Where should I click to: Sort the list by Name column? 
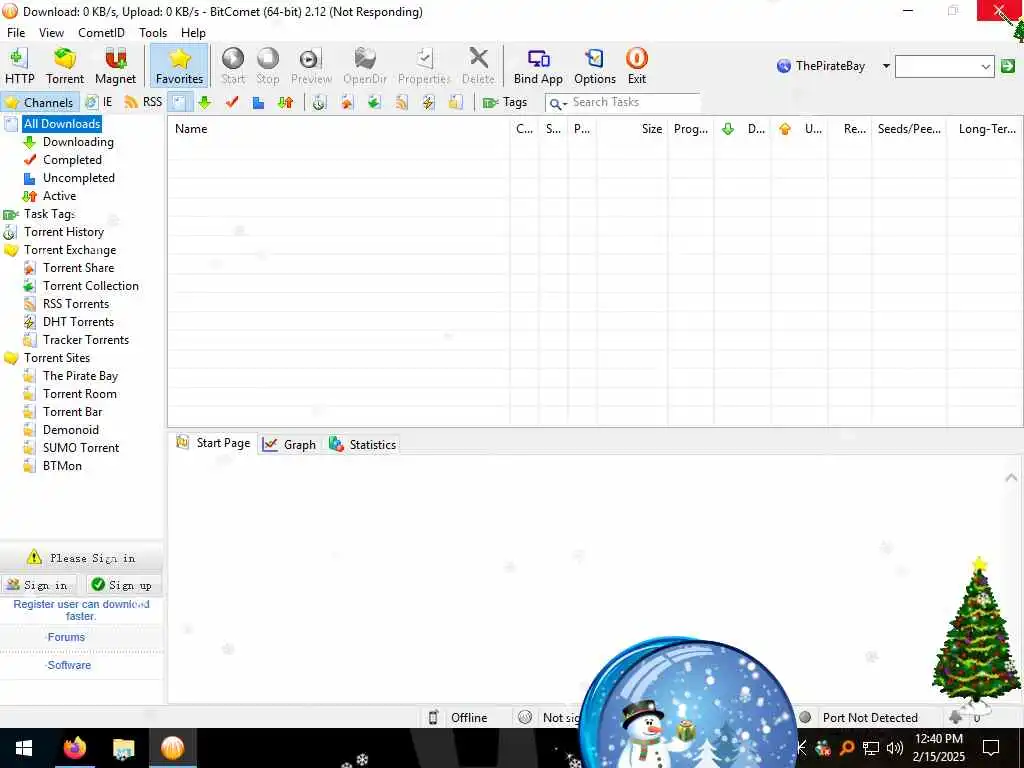coord(338,129)
